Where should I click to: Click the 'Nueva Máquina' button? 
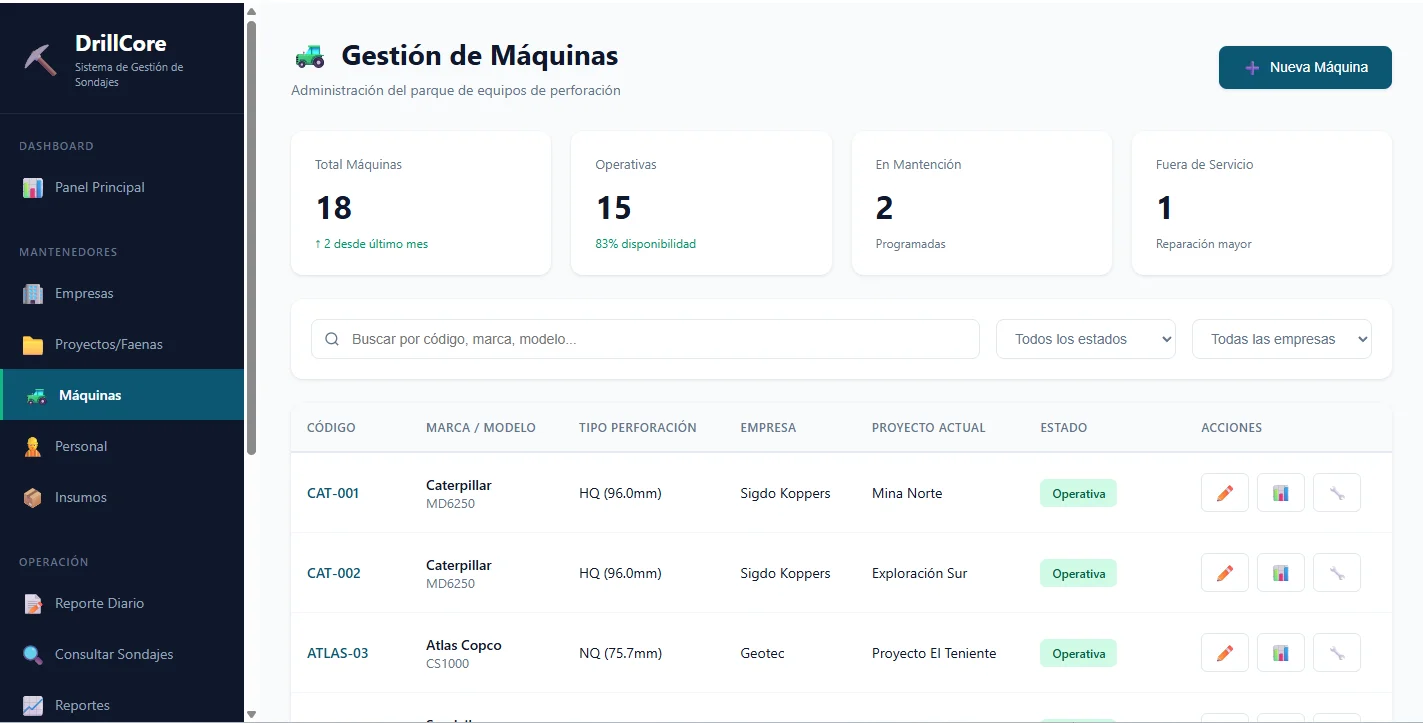(1304, 67)
